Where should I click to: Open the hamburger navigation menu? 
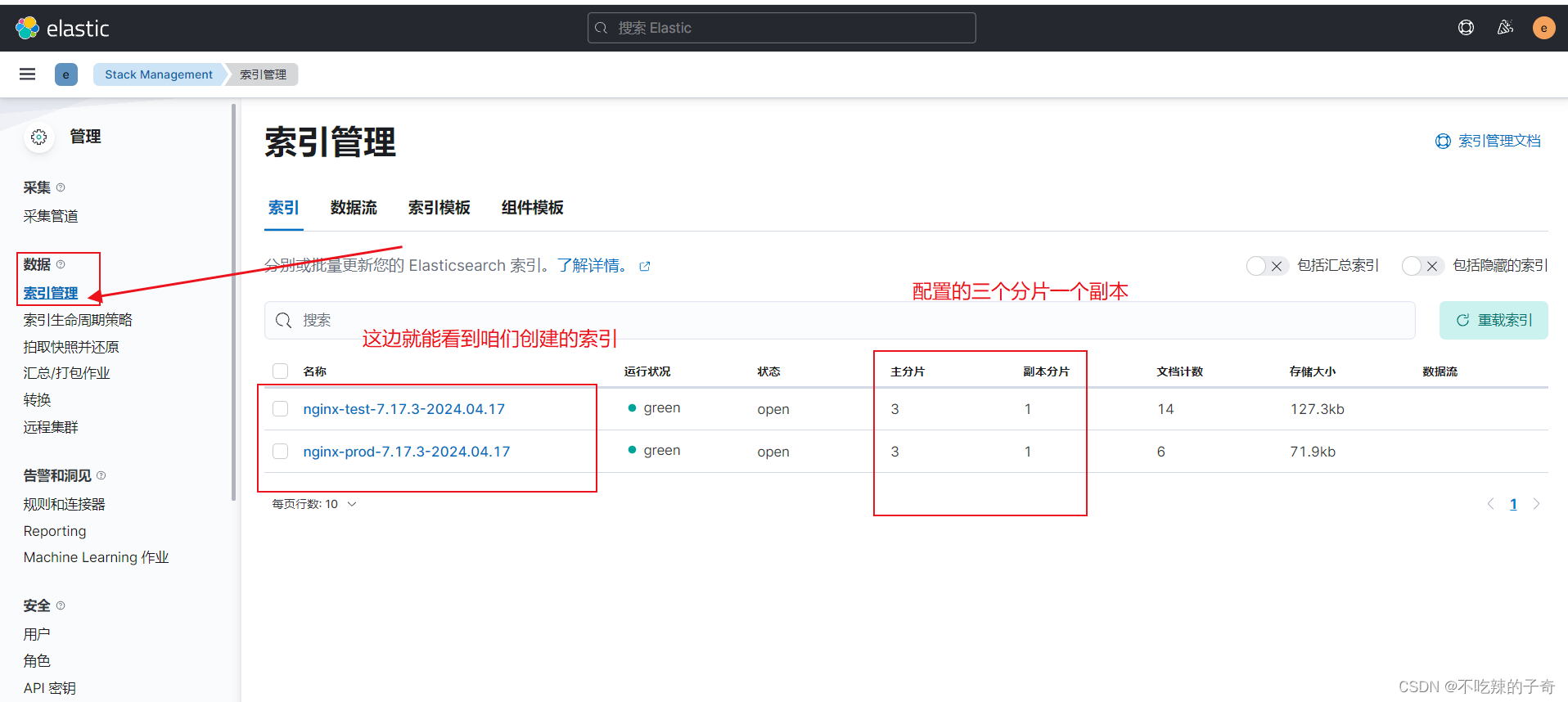(x=28, y=74)
